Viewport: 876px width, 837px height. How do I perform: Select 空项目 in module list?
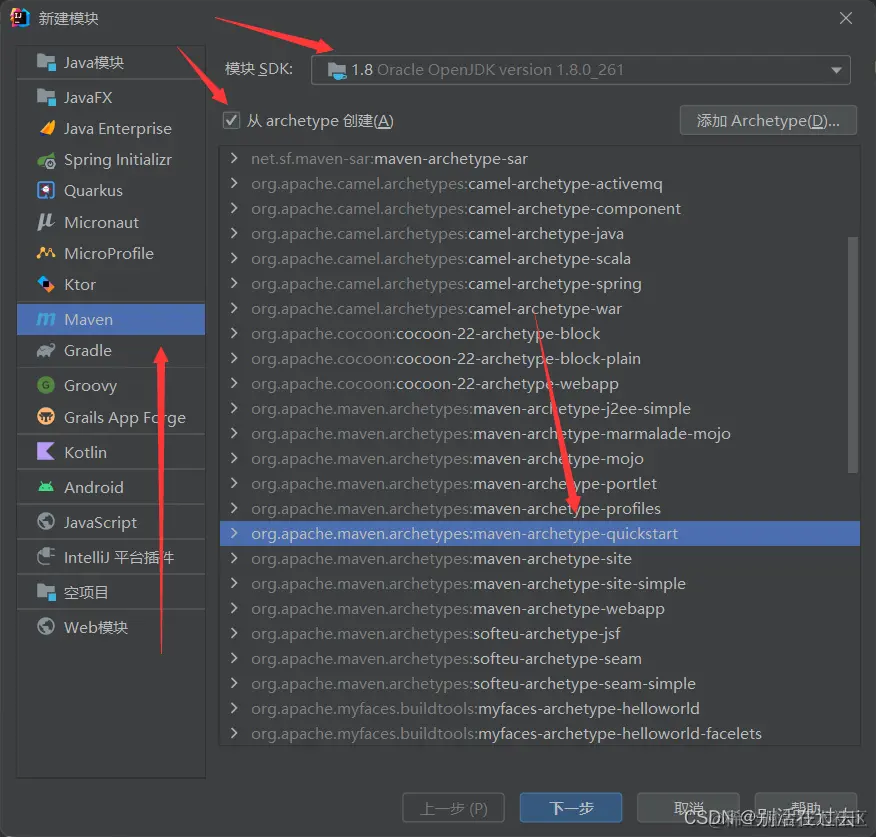(111, 592)
